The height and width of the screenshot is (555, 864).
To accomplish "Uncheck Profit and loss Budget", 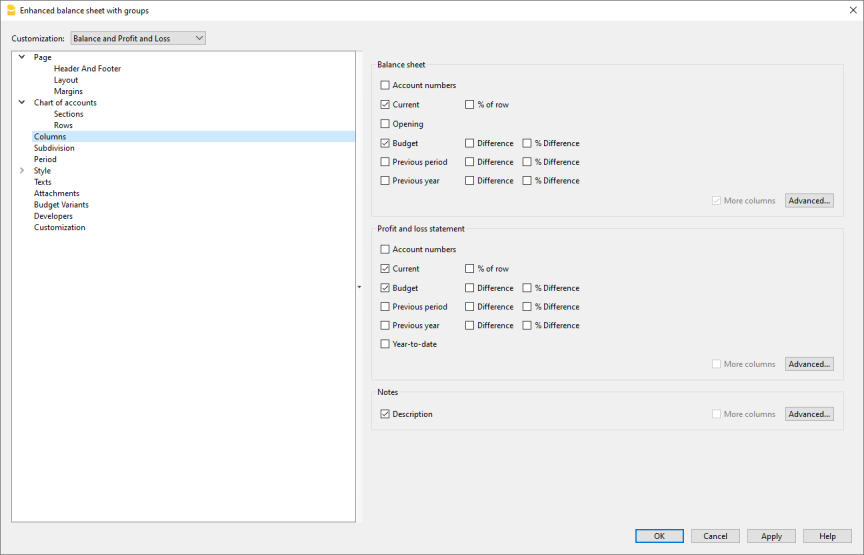I will [385, 288].
